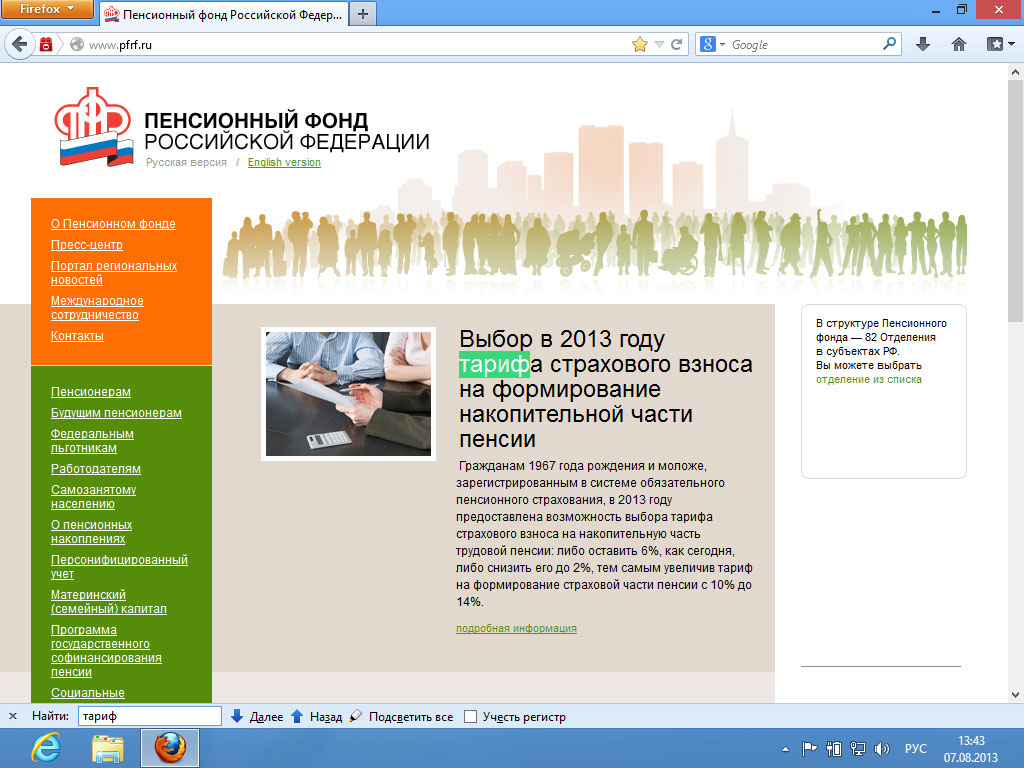The image size is (1024, 768).
Task: Click the browser back arrow button
Action: (19, 44)
